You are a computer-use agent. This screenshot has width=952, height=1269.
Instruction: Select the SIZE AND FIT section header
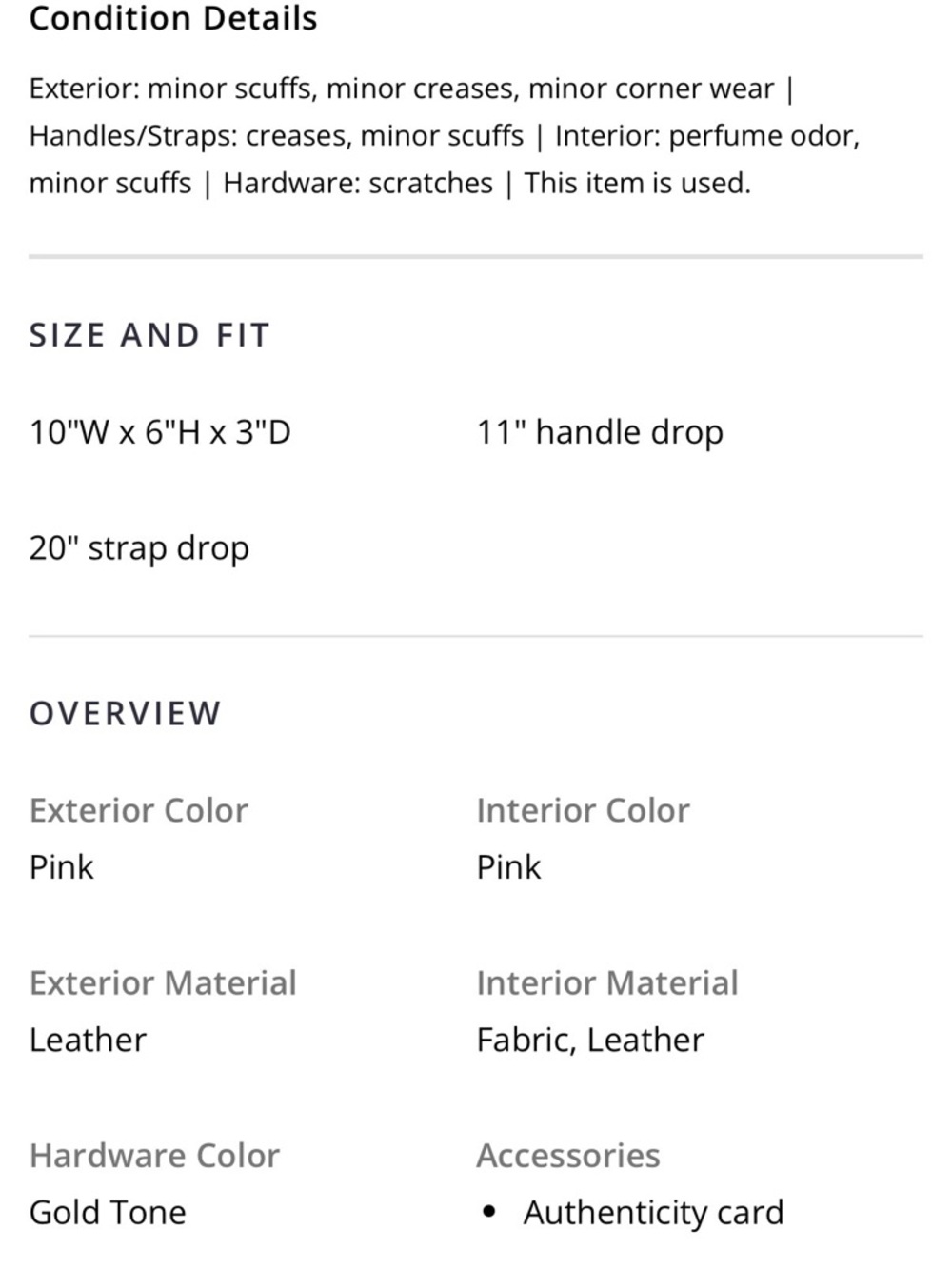149,335
